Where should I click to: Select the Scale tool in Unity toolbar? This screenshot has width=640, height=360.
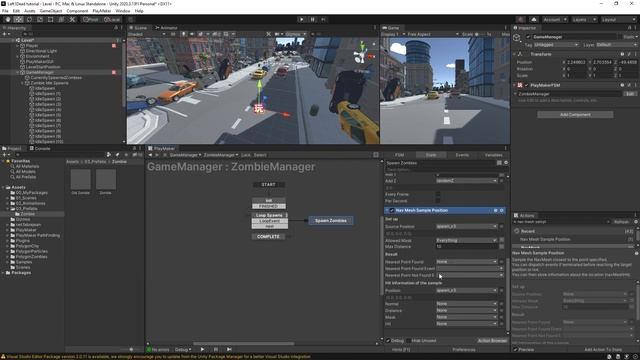(x=40, y=20)
